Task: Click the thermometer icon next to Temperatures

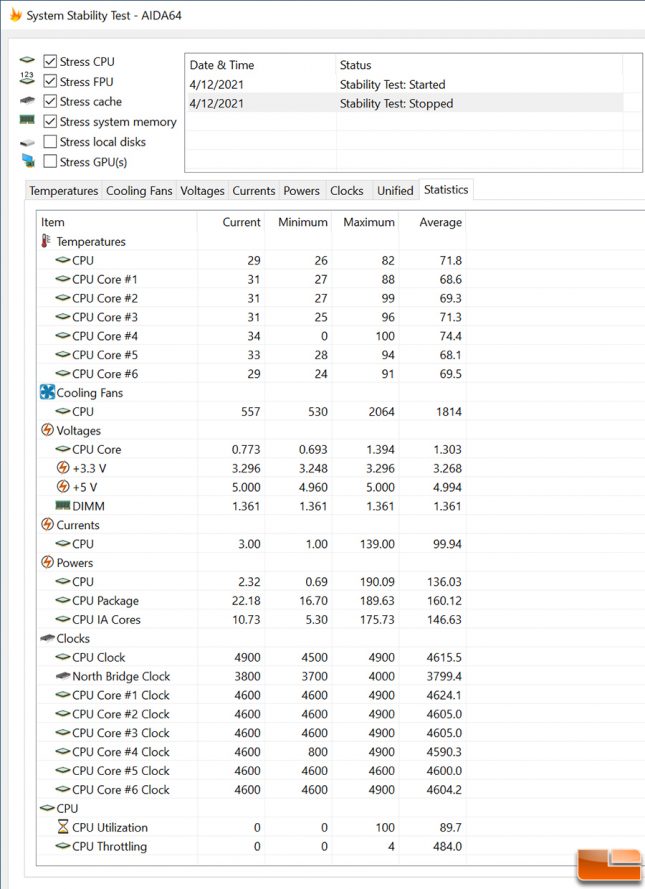Action: [x=45, y=241]
